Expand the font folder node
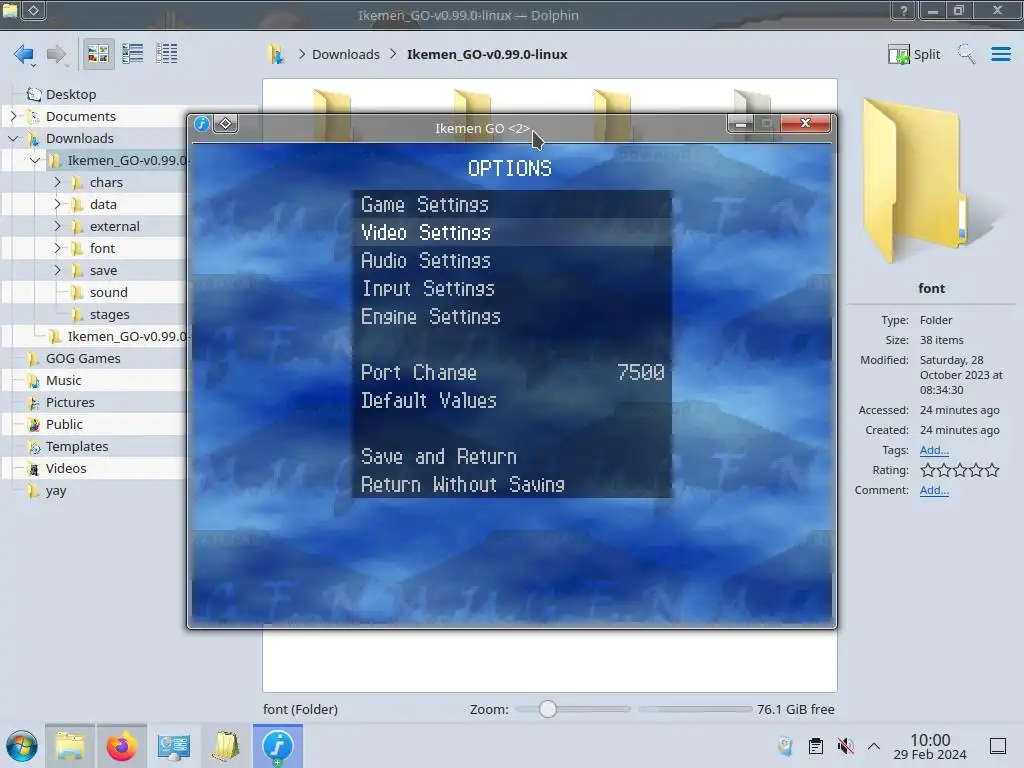 (x=57, y=248)
